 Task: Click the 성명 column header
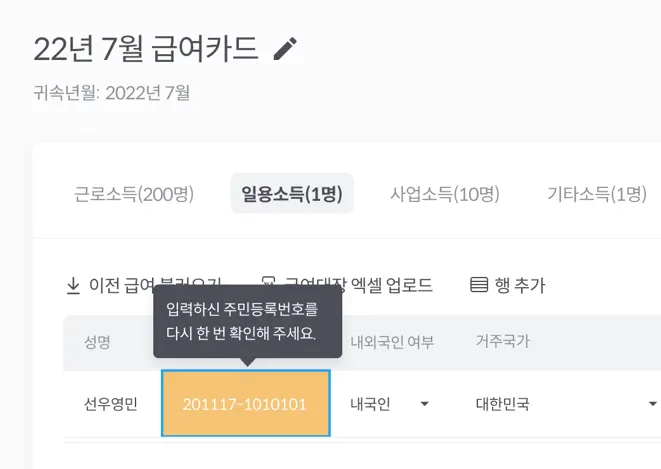tap(98, 341)
